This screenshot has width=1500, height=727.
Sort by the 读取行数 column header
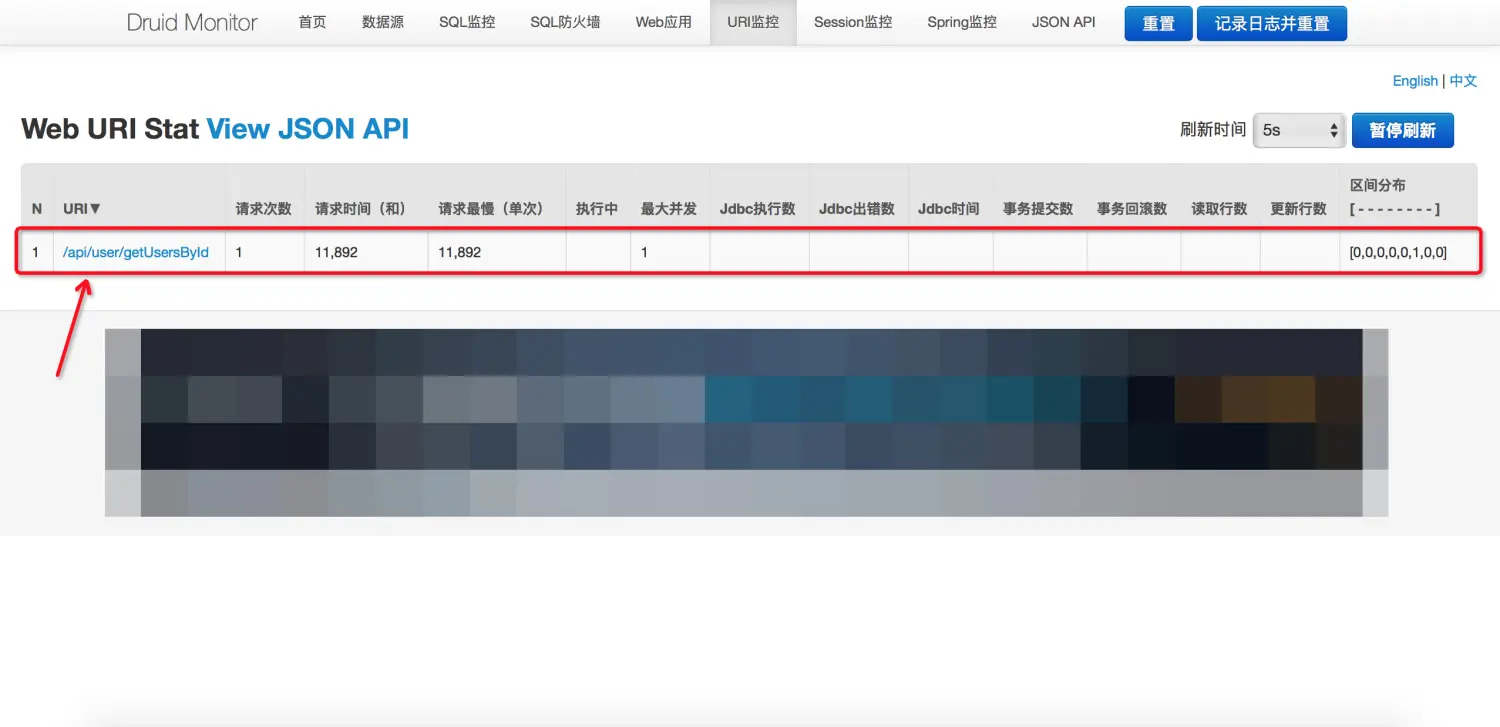pos(1219,209)
